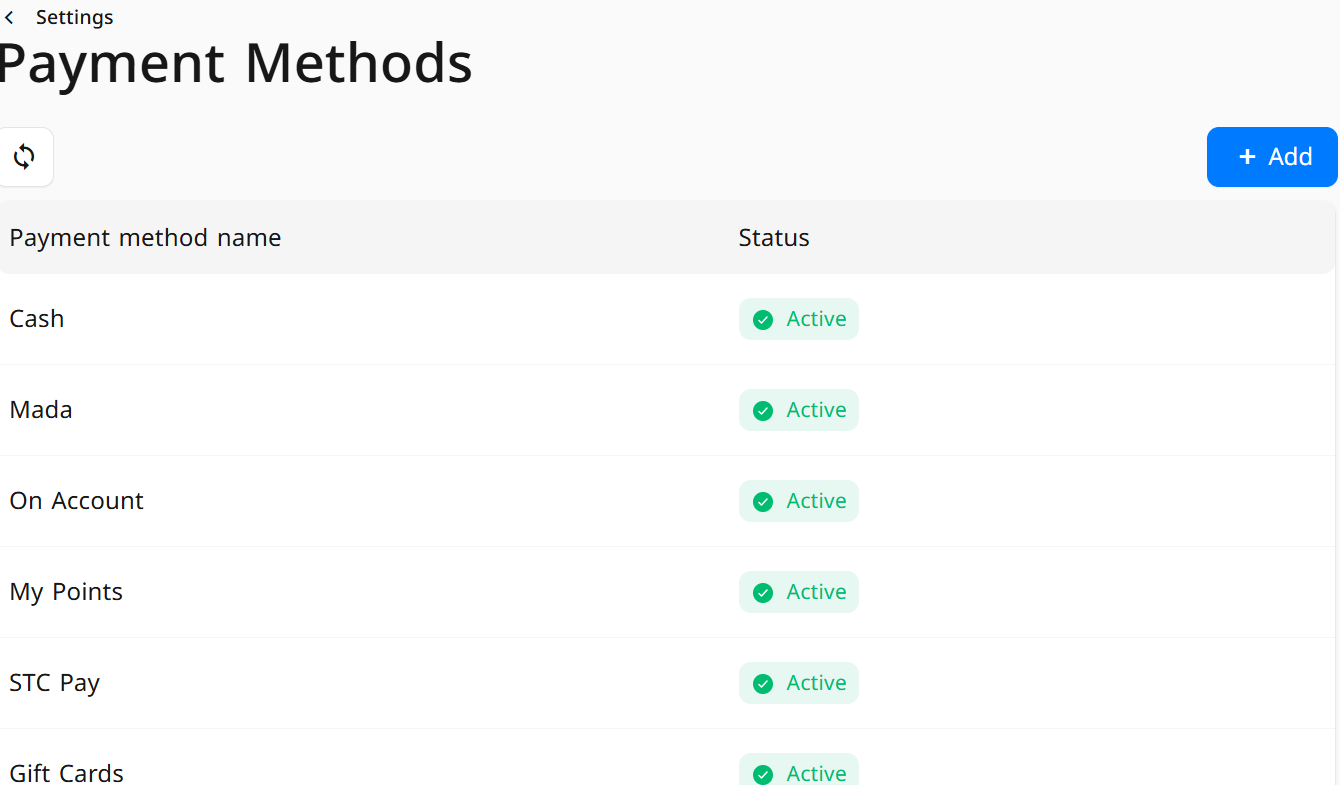
Task: Click green checkmark icon in On Account row
Action: [x=763, y=502]
